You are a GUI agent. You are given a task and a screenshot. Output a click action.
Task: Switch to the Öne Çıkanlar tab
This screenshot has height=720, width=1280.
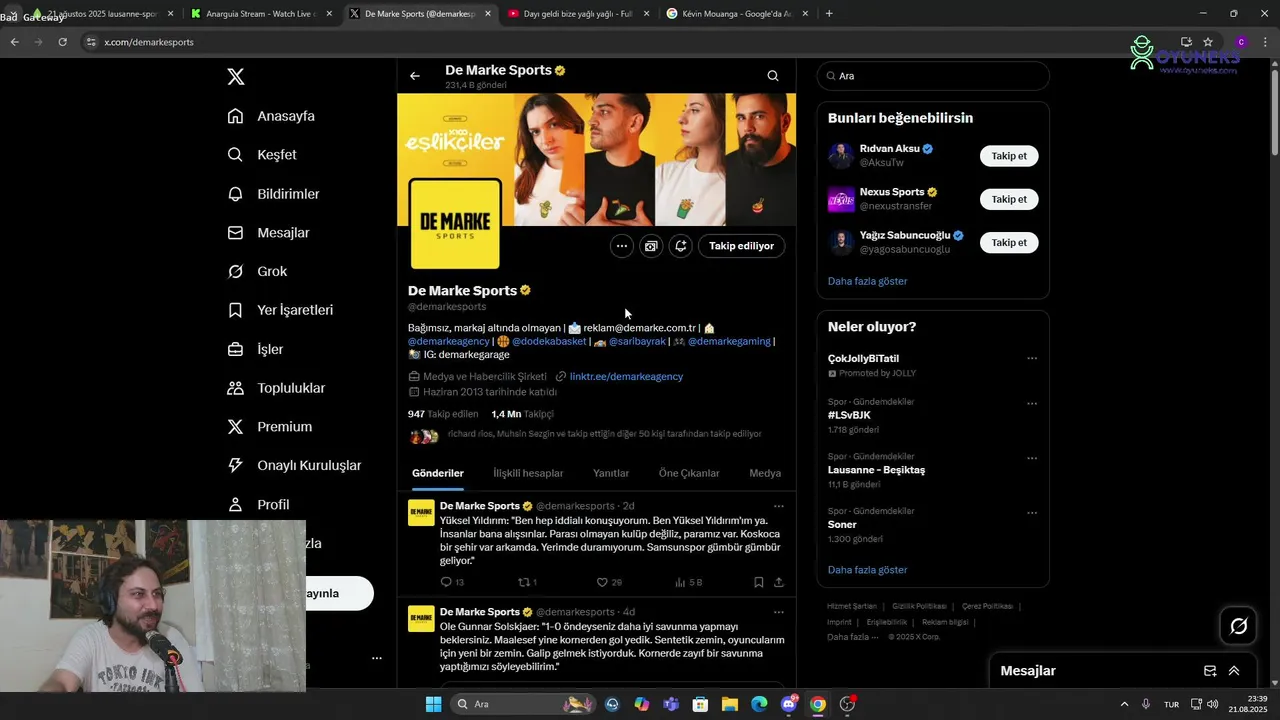[689, 474]
